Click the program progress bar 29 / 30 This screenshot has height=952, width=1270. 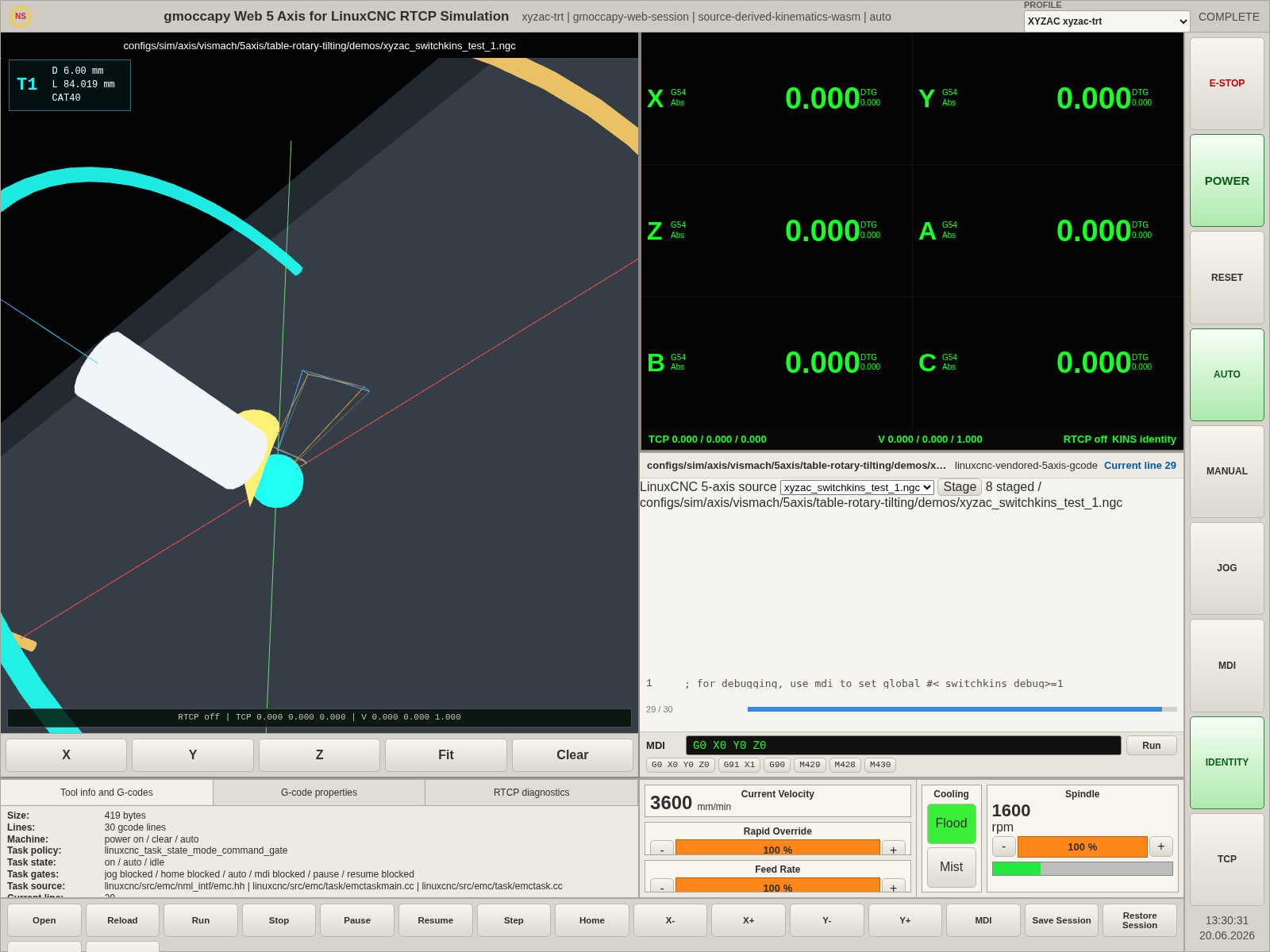click(x=962, y=709)
